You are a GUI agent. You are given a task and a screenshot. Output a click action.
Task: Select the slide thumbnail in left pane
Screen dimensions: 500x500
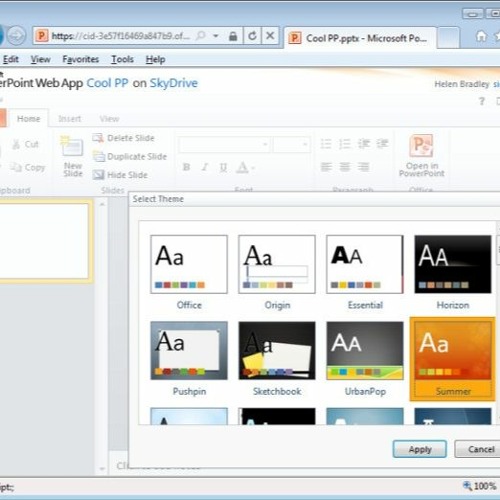[44, 241]
